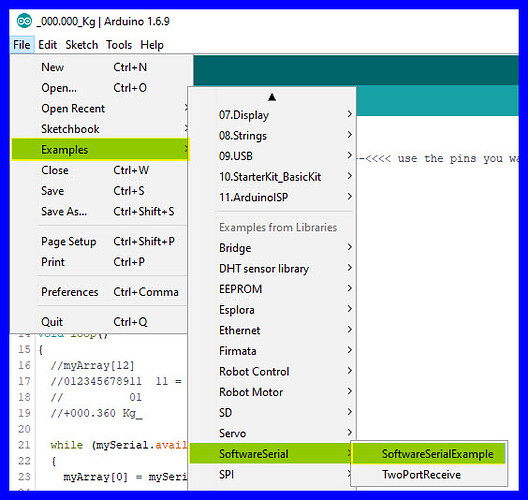Expand the Open Recent submenu
This screenshot has width=528, height=500.
[99, 108]
